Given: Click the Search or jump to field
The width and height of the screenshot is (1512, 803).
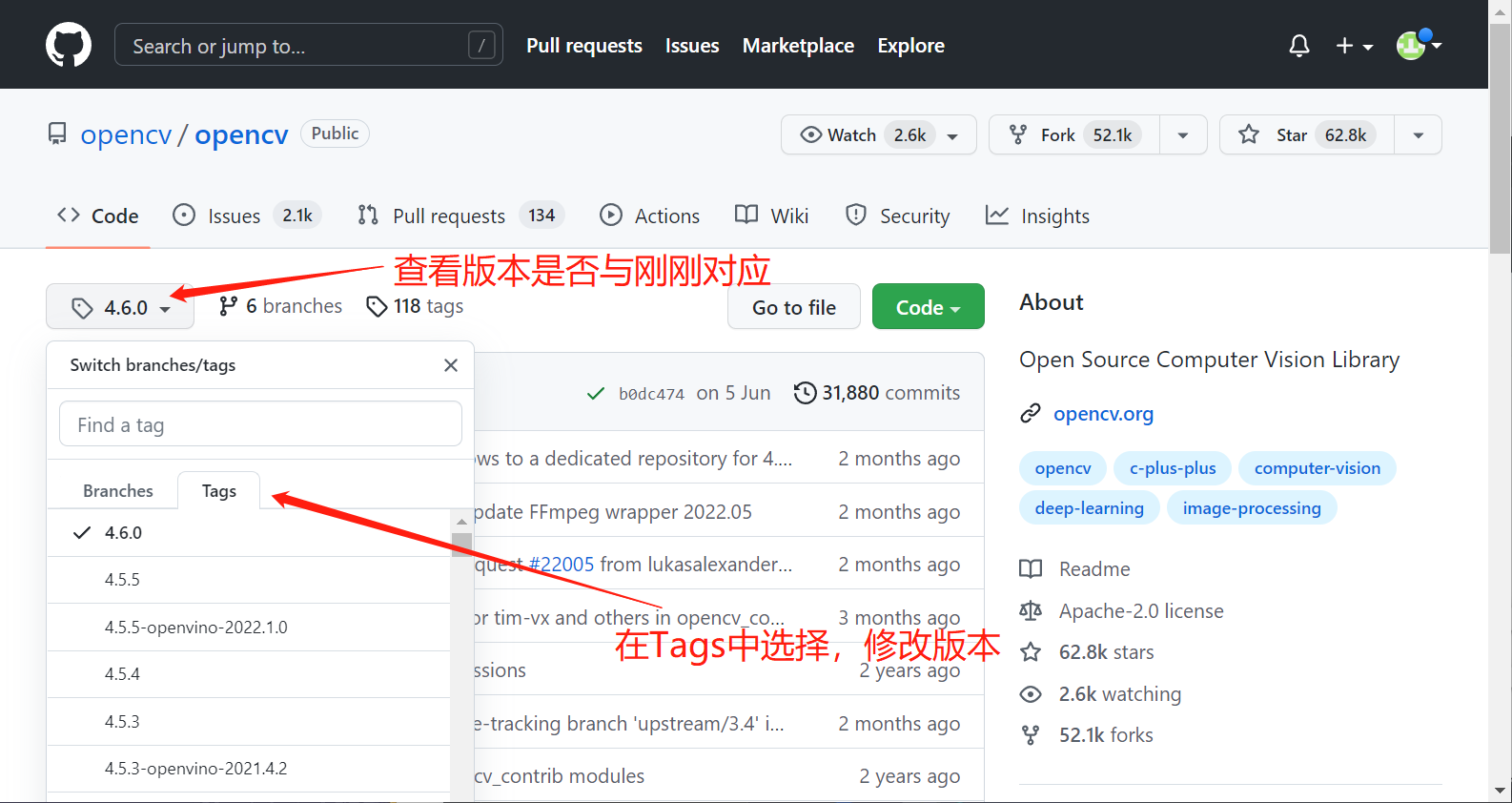Looking at the screenshot, I should point(308,45).
